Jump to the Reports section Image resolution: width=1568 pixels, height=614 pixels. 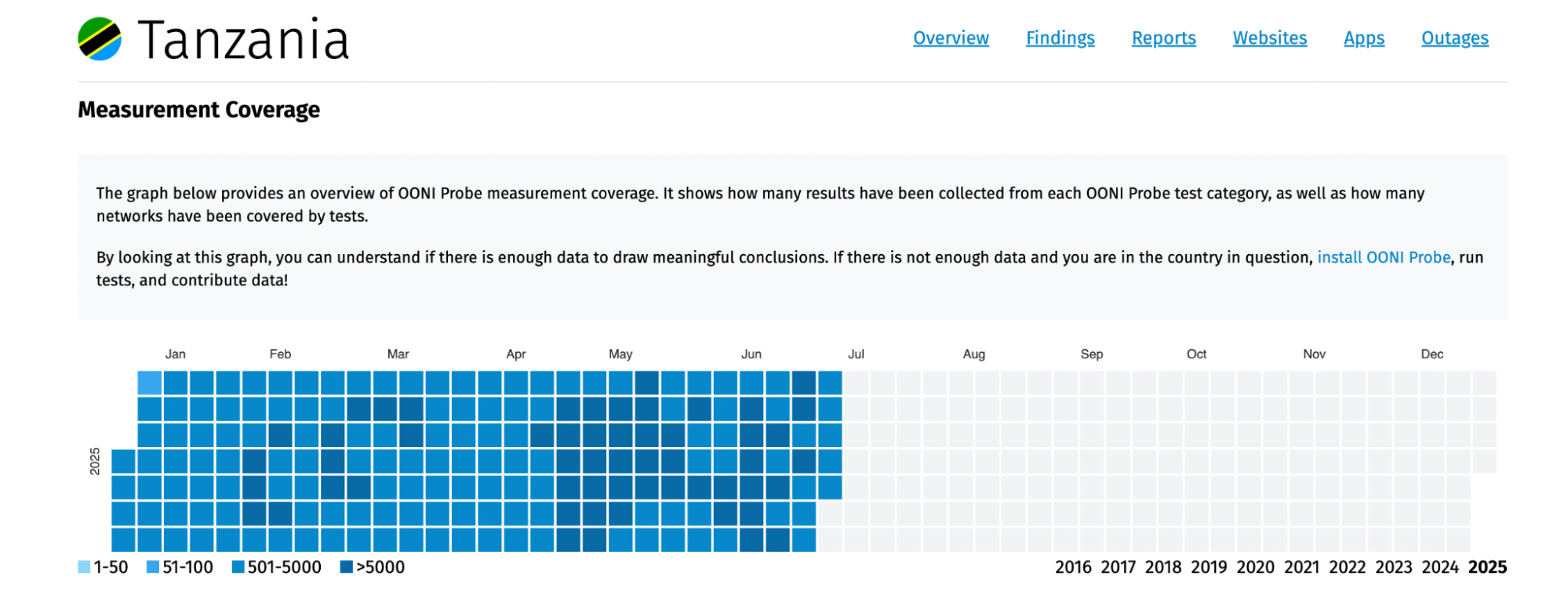coord(1163,38)
